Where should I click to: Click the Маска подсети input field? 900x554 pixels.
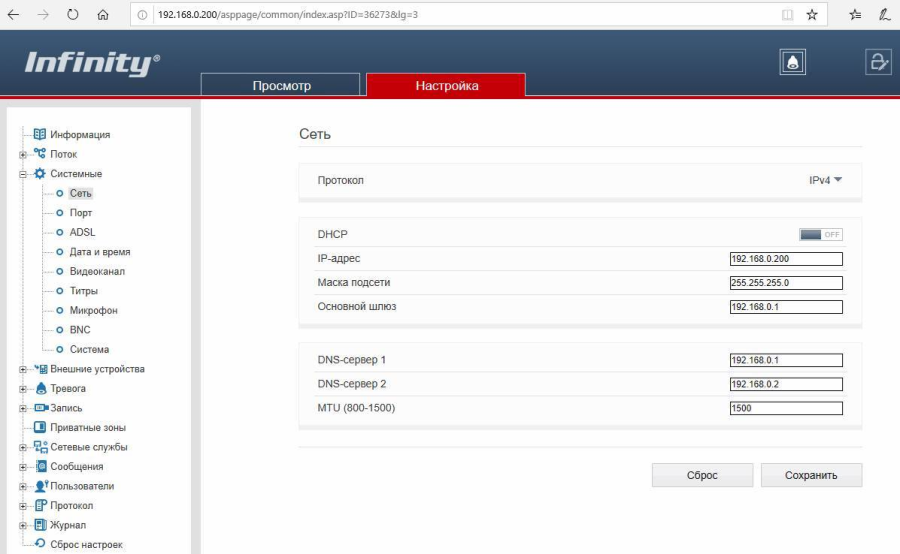coord(786,283)
